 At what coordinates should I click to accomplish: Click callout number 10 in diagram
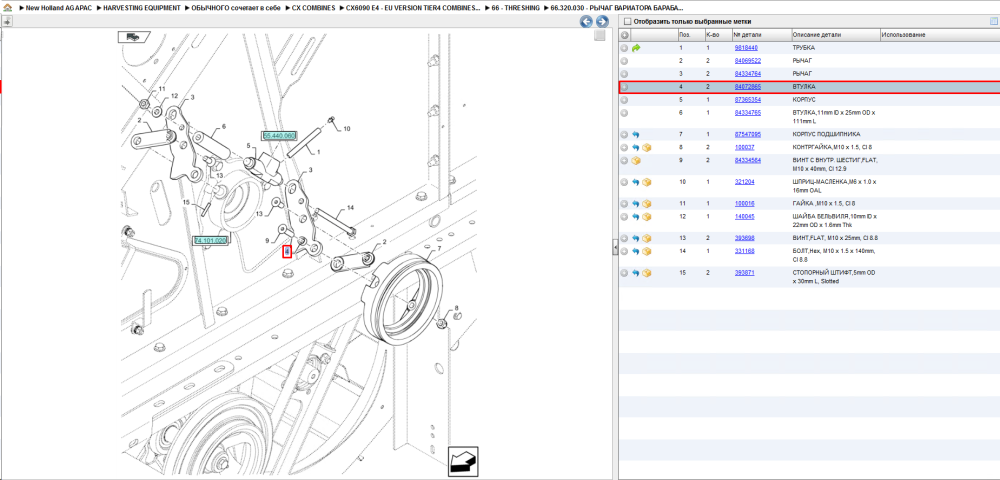pyautogui.click(x=347, y=129)
